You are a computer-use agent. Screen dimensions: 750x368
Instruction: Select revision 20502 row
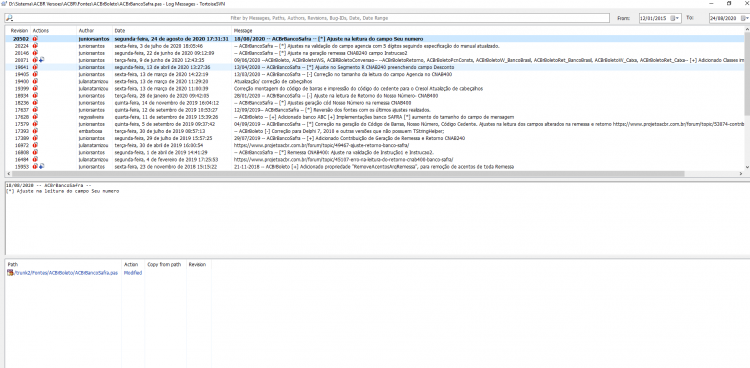click(x=375, y=39)
